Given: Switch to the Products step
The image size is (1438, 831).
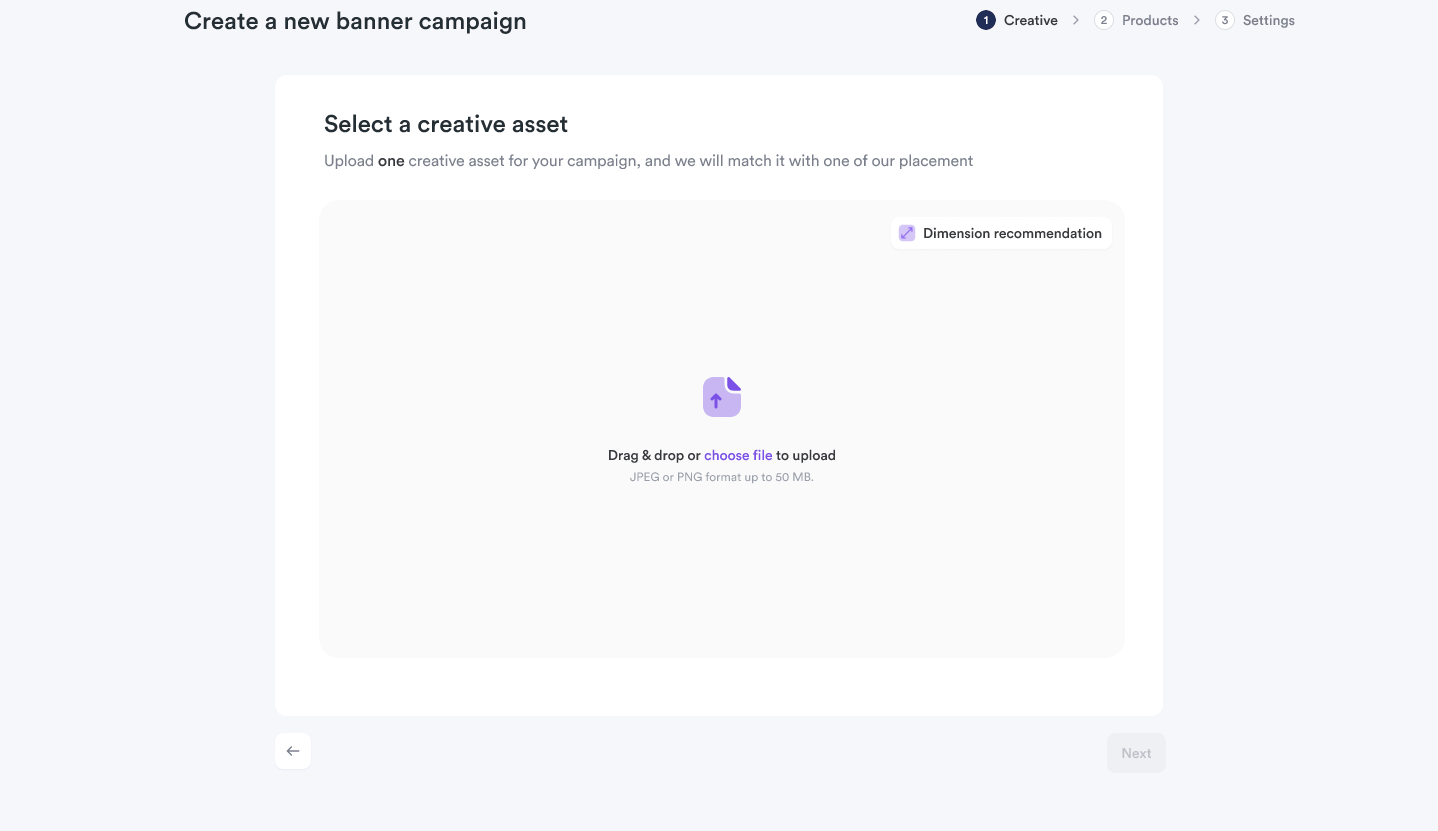Looking at the screenshot, I should pos(1150,19).
